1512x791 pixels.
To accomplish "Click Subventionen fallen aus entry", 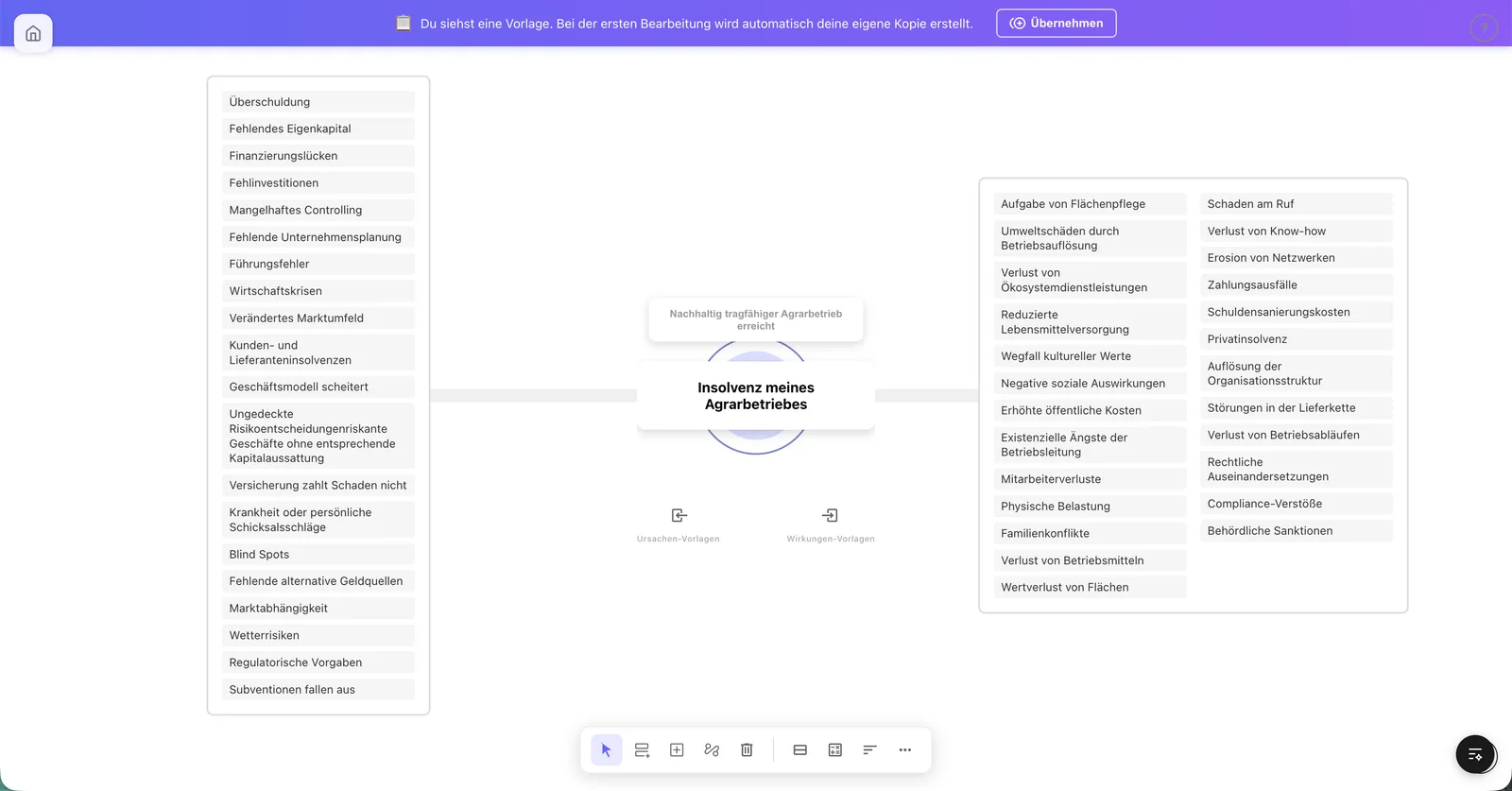I will [318, 690].
